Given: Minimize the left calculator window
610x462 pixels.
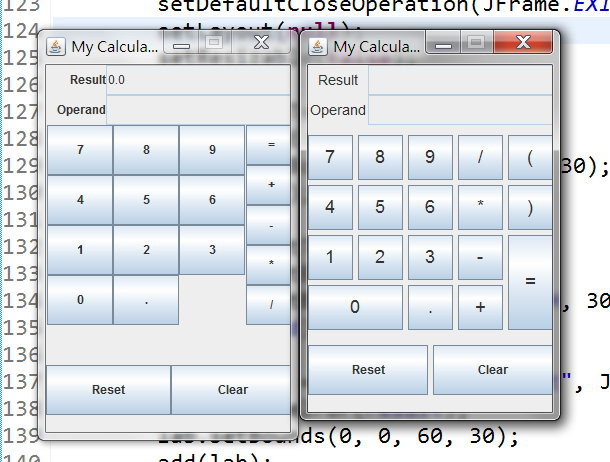Looking at the screenshot, I should point(182,44).
